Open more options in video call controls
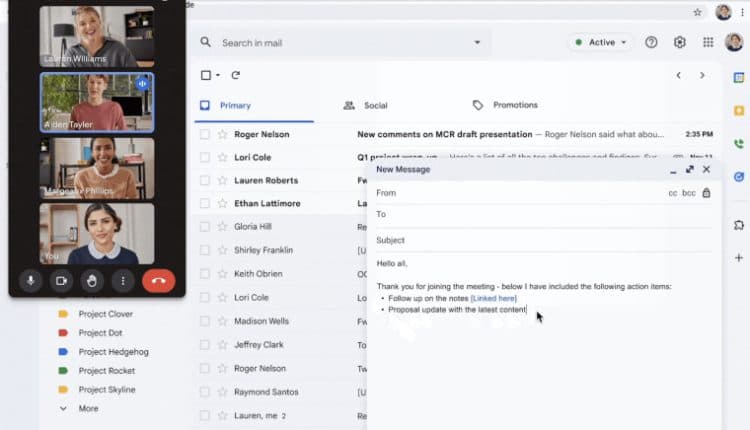 [x=123, y=281]
